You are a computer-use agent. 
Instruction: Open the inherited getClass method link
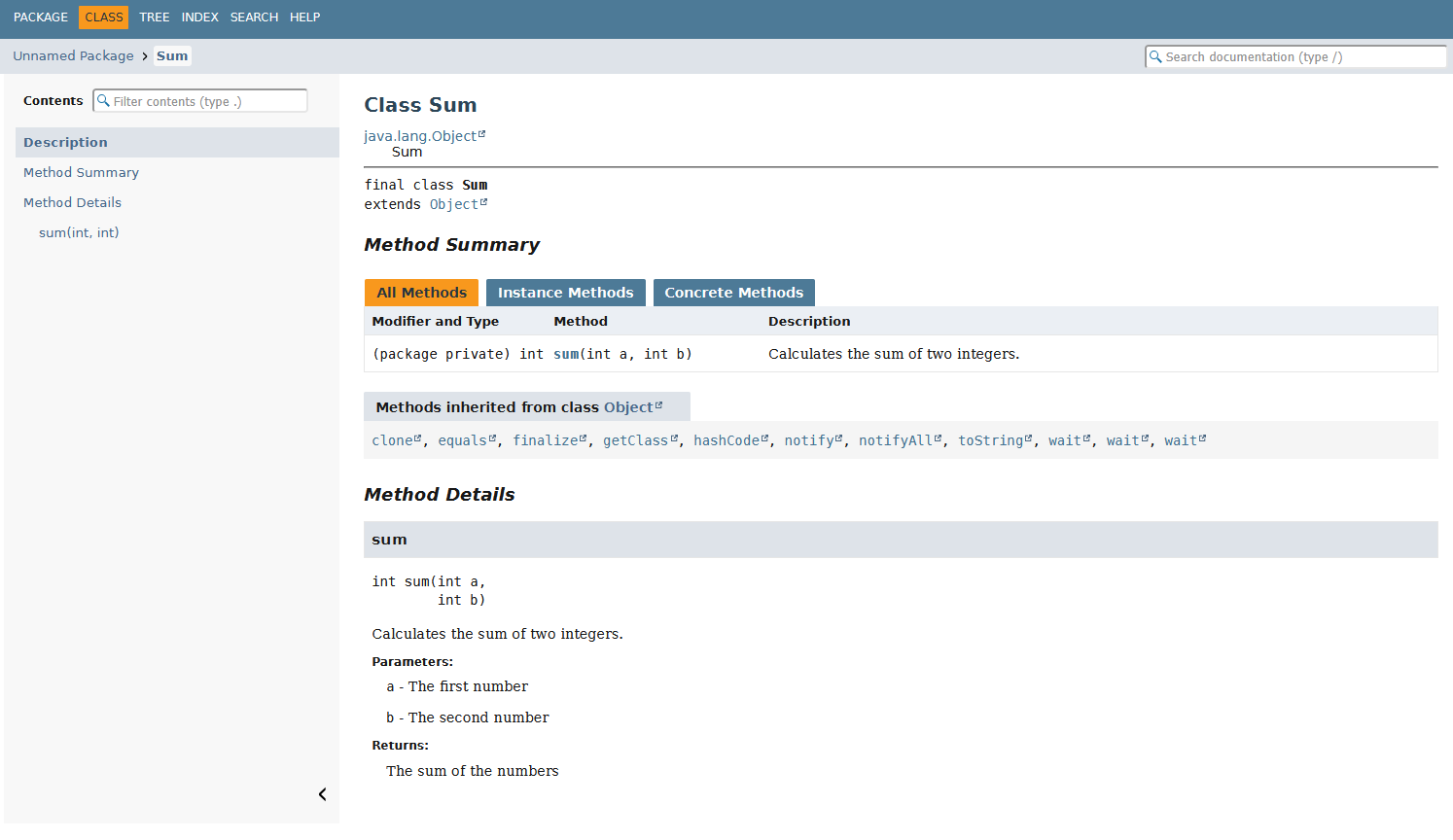(640, 440)
